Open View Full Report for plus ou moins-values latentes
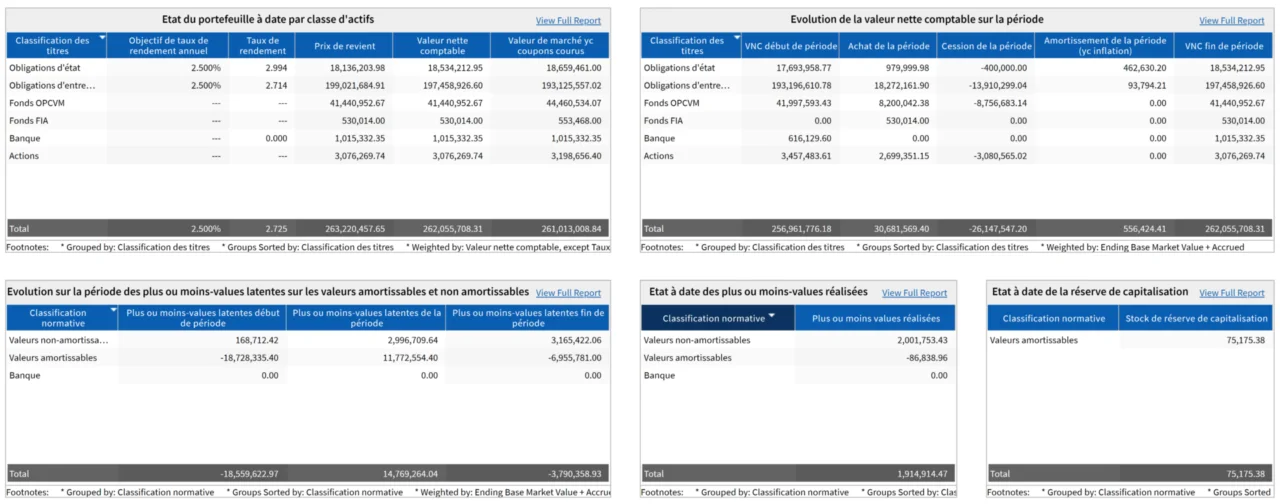Viewport: 1280px width, 504px height. [x=568, y=293]
